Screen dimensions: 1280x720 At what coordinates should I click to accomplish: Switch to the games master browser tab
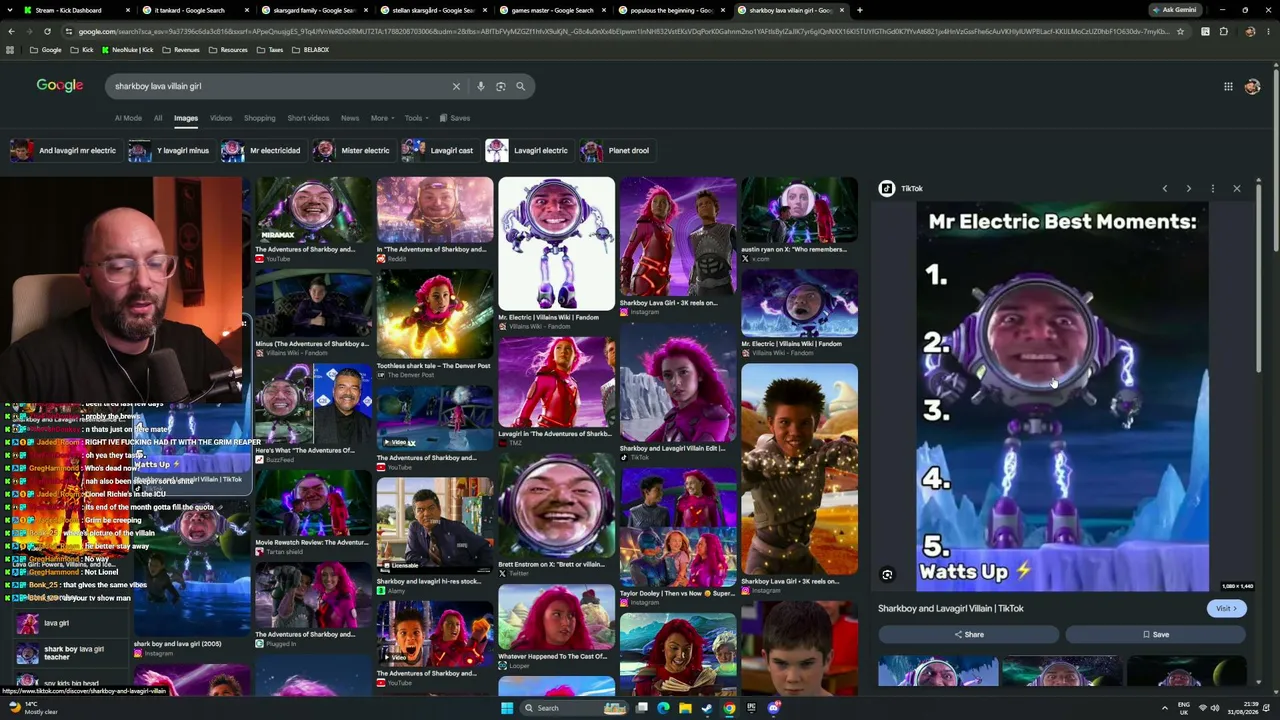pos(552,10)
